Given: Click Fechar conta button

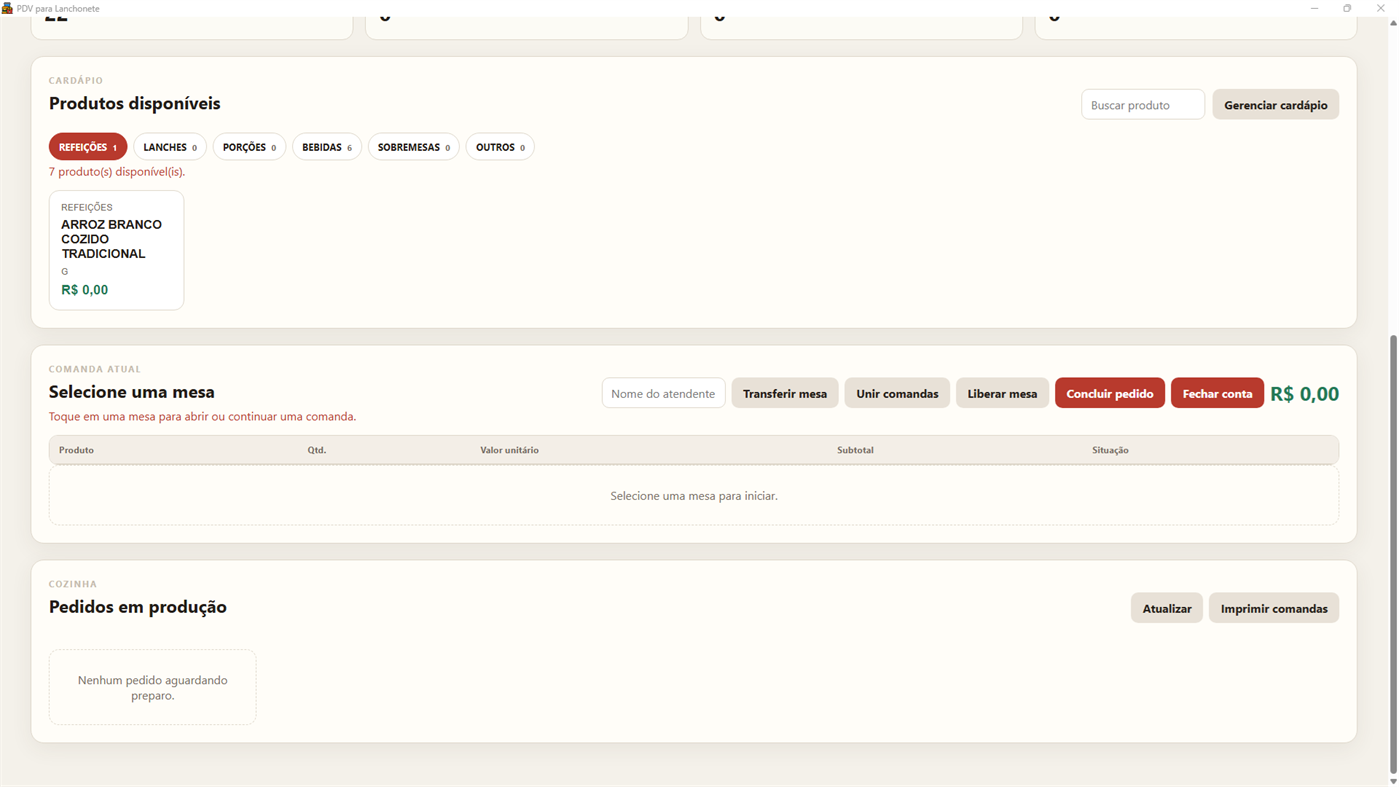Looking at the screenshot, I should (1217, 393).
